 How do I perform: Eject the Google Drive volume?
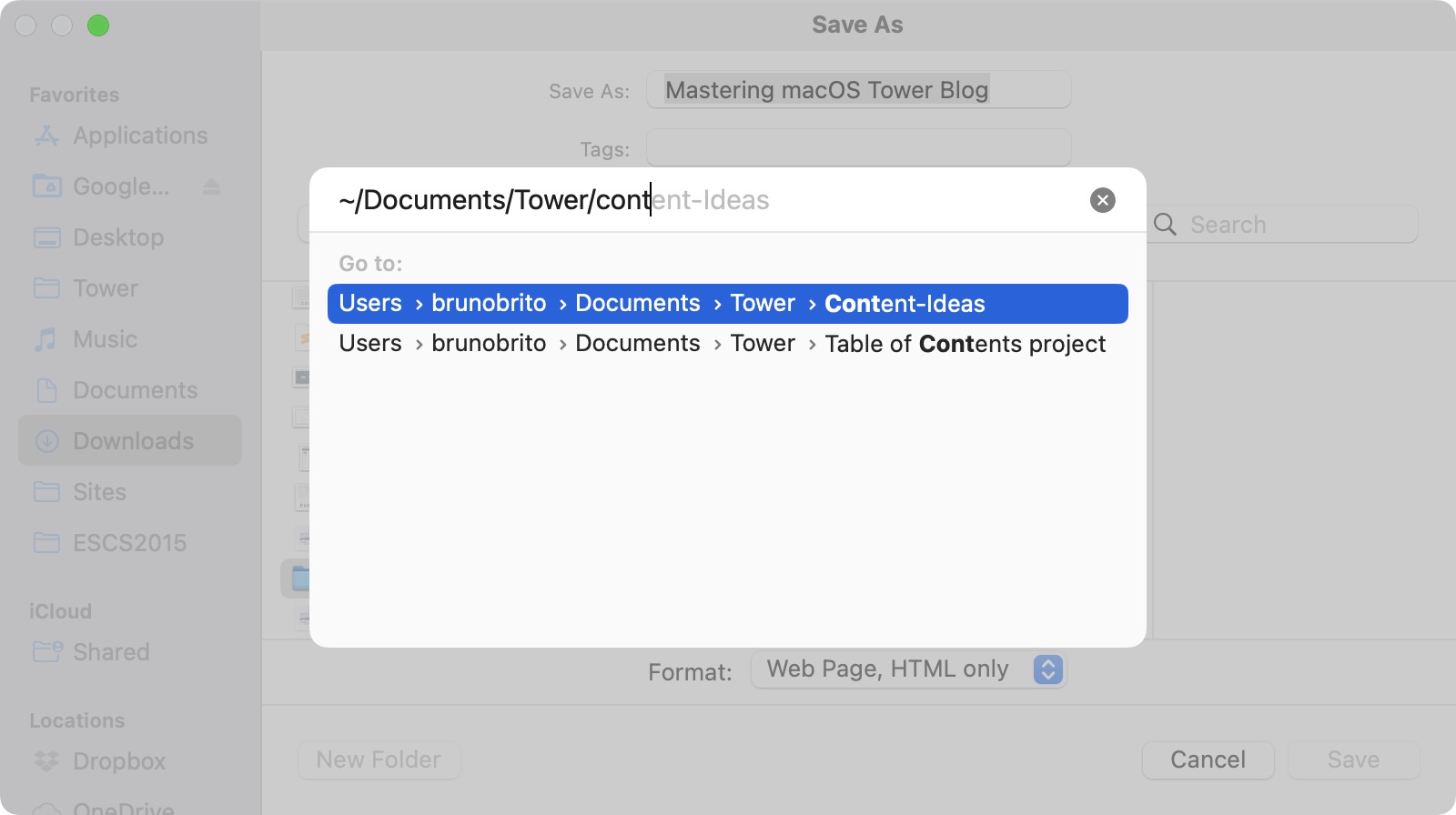211,186
